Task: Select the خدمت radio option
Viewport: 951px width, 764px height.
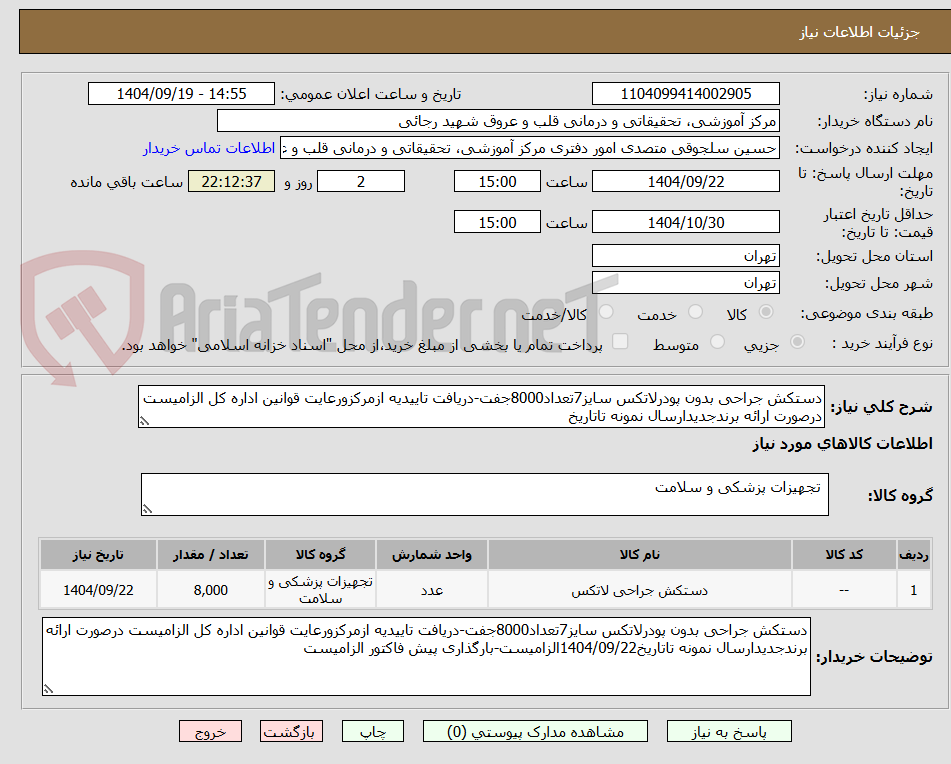Action: pyautogui.click(x=695, y=311)
